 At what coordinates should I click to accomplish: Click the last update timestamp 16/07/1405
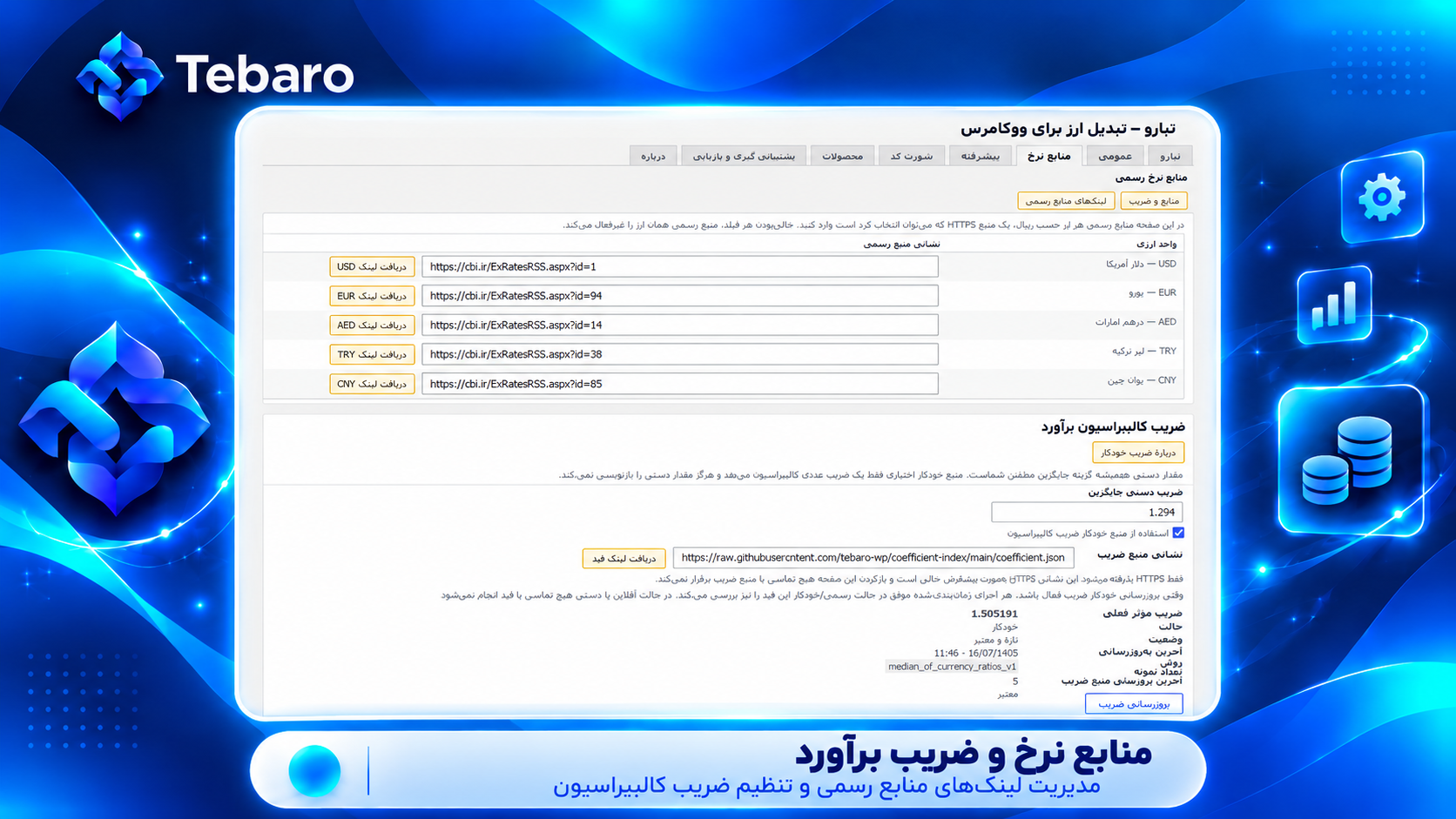[x=975, y=653]
